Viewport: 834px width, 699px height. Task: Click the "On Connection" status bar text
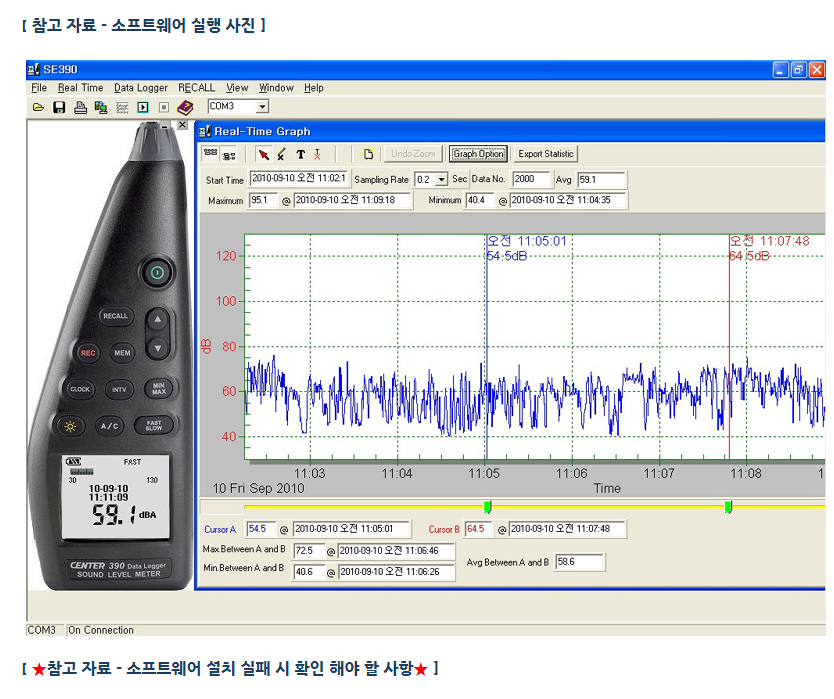[101, 630]
